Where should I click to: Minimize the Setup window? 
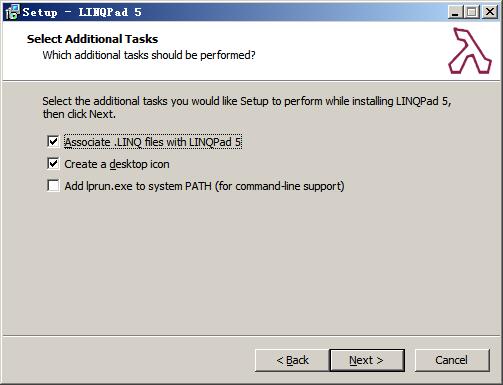point(454,12)
